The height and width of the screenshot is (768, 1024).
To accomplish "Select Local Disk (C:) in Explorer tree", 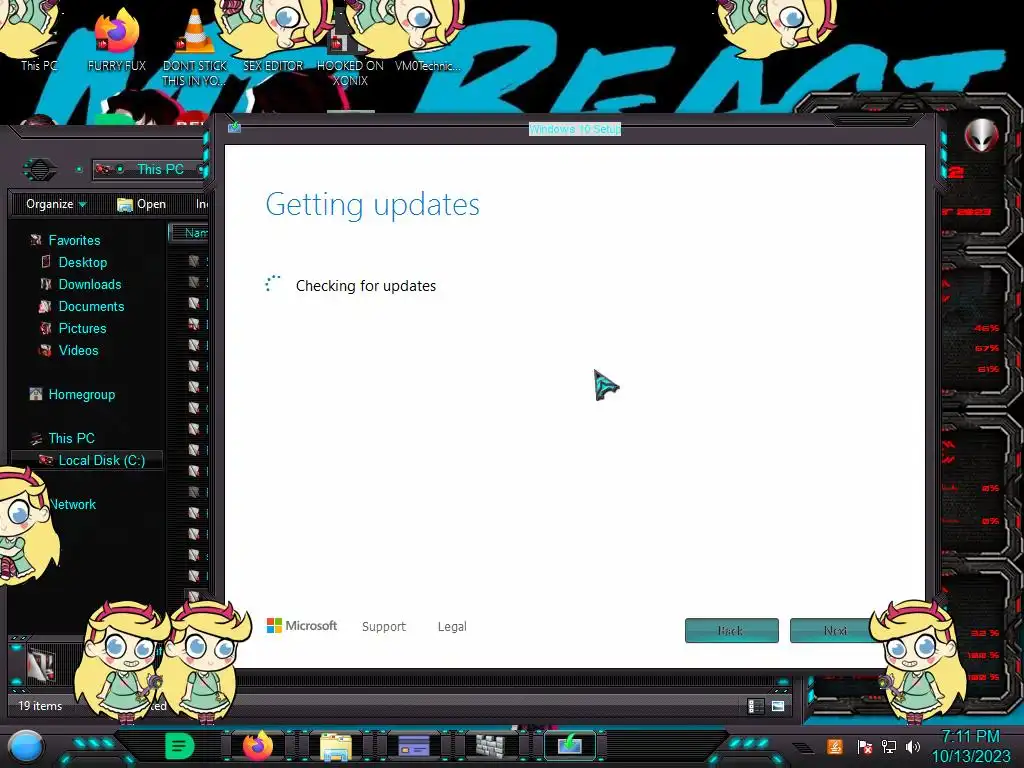I will pos(101,460).
